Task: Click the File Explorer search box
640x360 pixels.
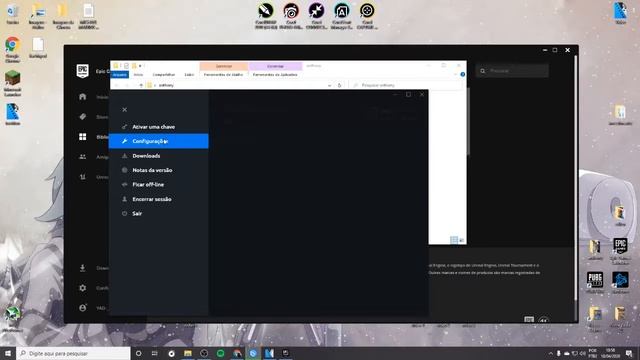Action: (x=406, y=85)
